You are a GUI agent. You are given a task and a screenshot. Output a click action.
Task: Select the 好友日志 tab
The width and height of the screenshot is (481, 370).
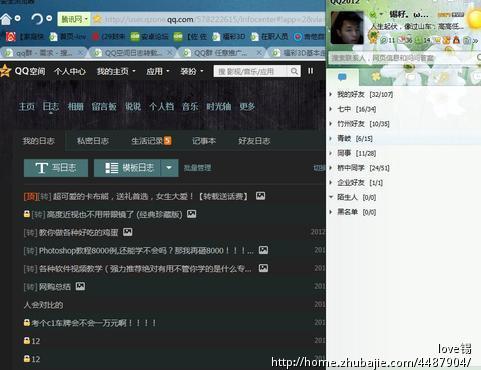[254, 141]
